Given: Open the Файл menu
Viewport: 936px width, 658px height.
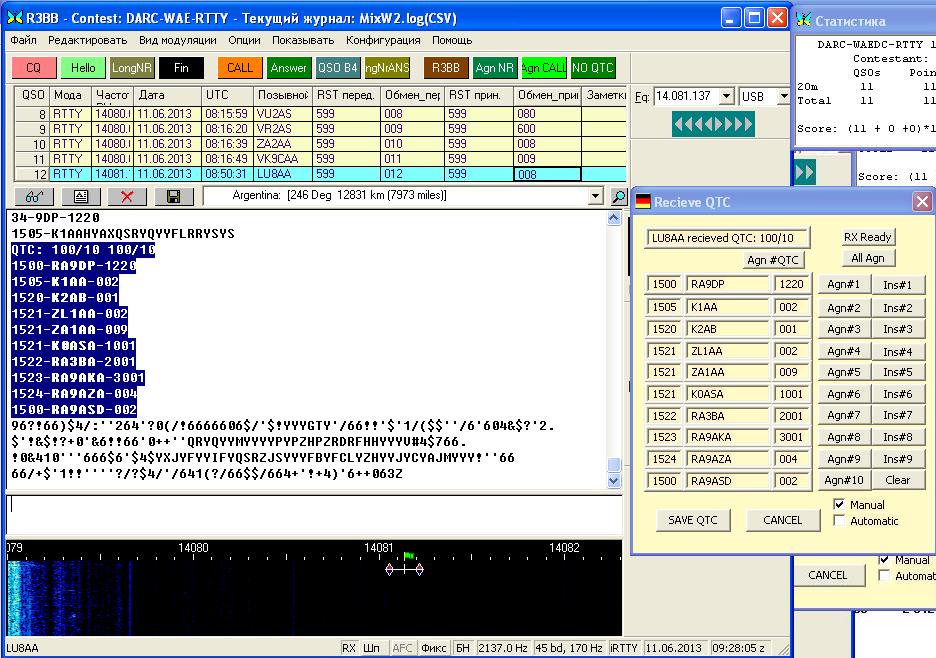Looking at the screenshot, I should tap(23, 40).
